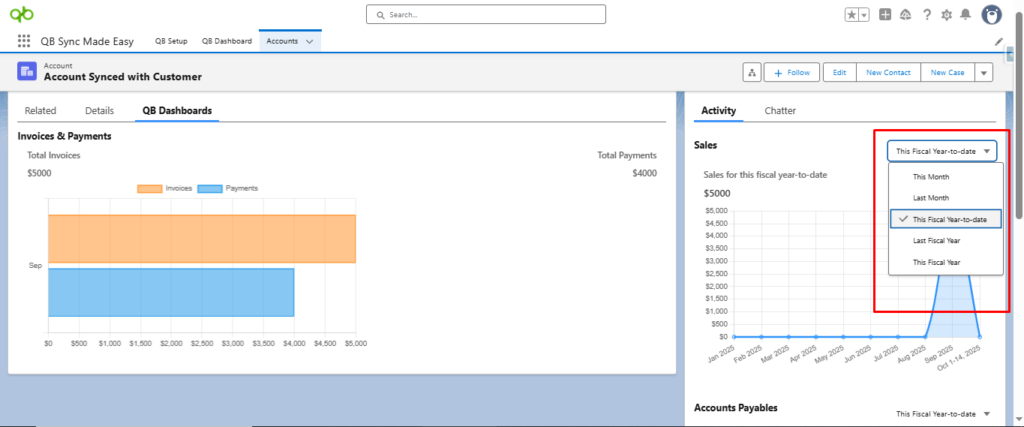The width and height of the screenshot is (1024, 427).
Task: Switch to the QB Dashboards tab
Action: 177,110
